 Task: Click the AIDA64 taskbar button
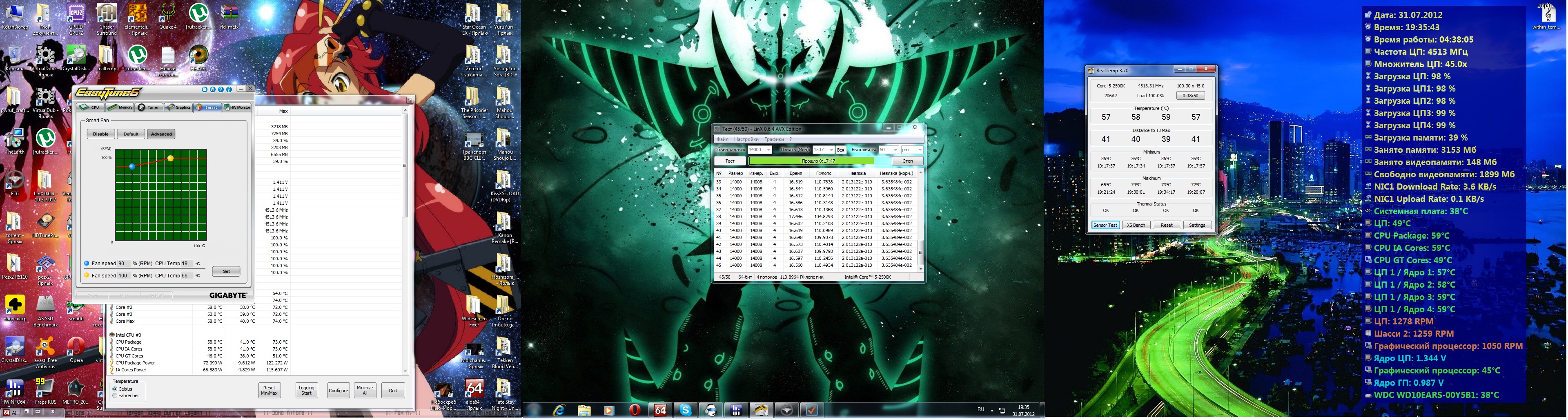coord(660,410)
